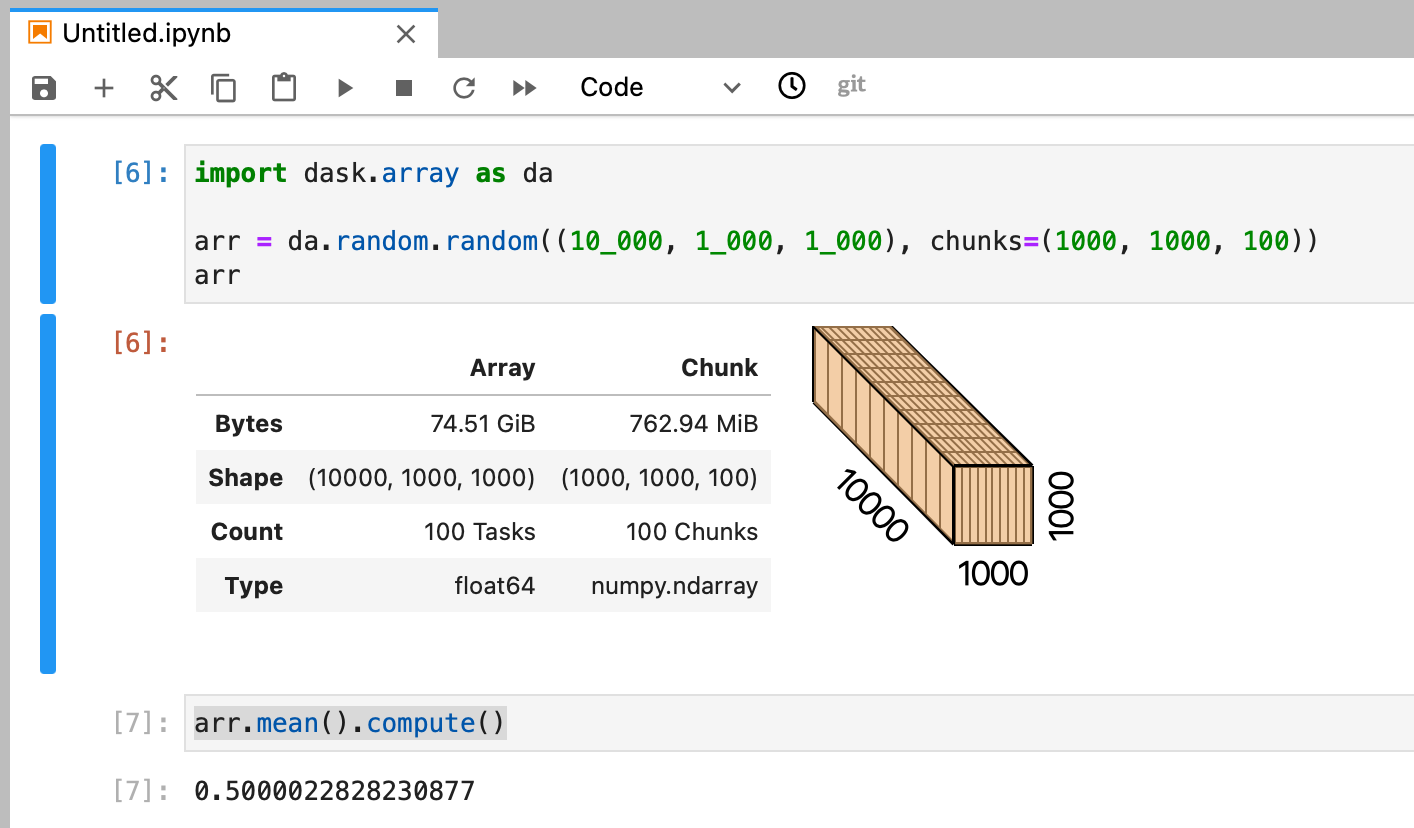
Task: Open the kernel history clock icon
Action: (x=791, y=87)
